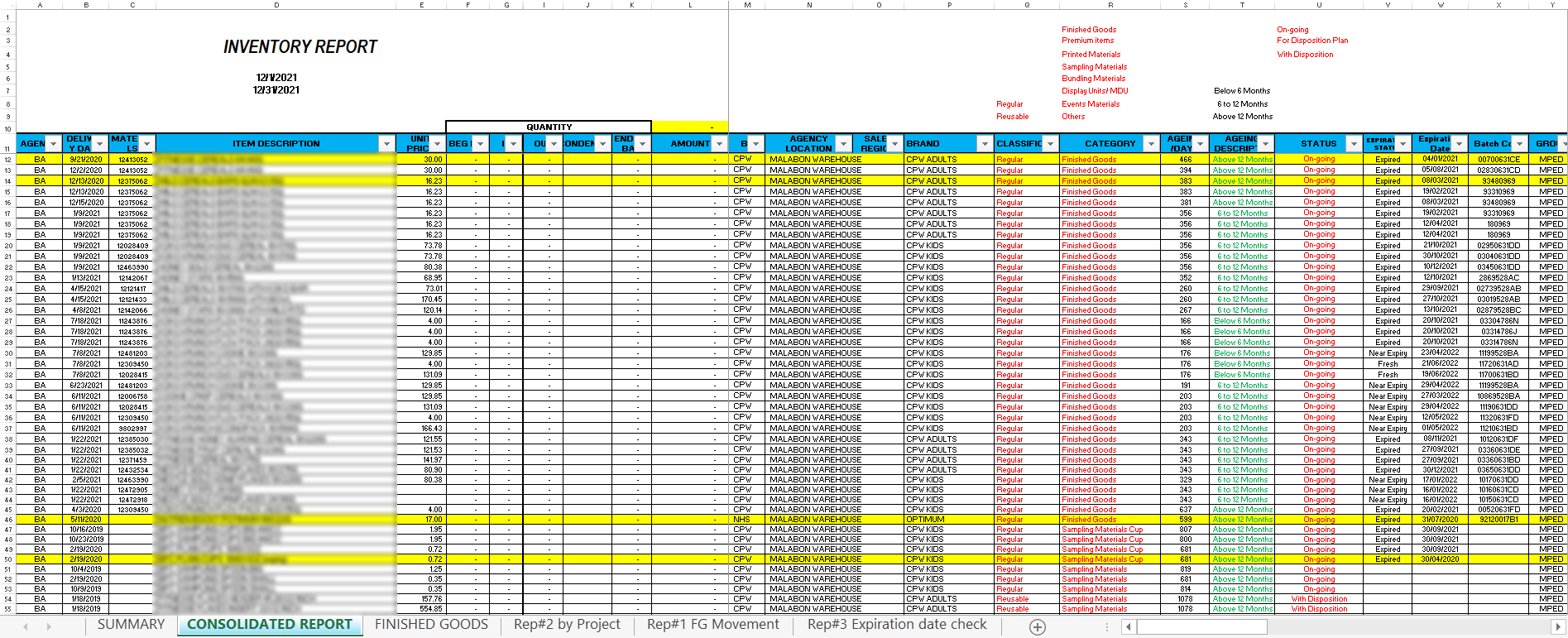Open the ITEM DESCRIPTION filter dropdown
The width and height of the screenshot is (1568, 638).
click(x=386, y=144)
